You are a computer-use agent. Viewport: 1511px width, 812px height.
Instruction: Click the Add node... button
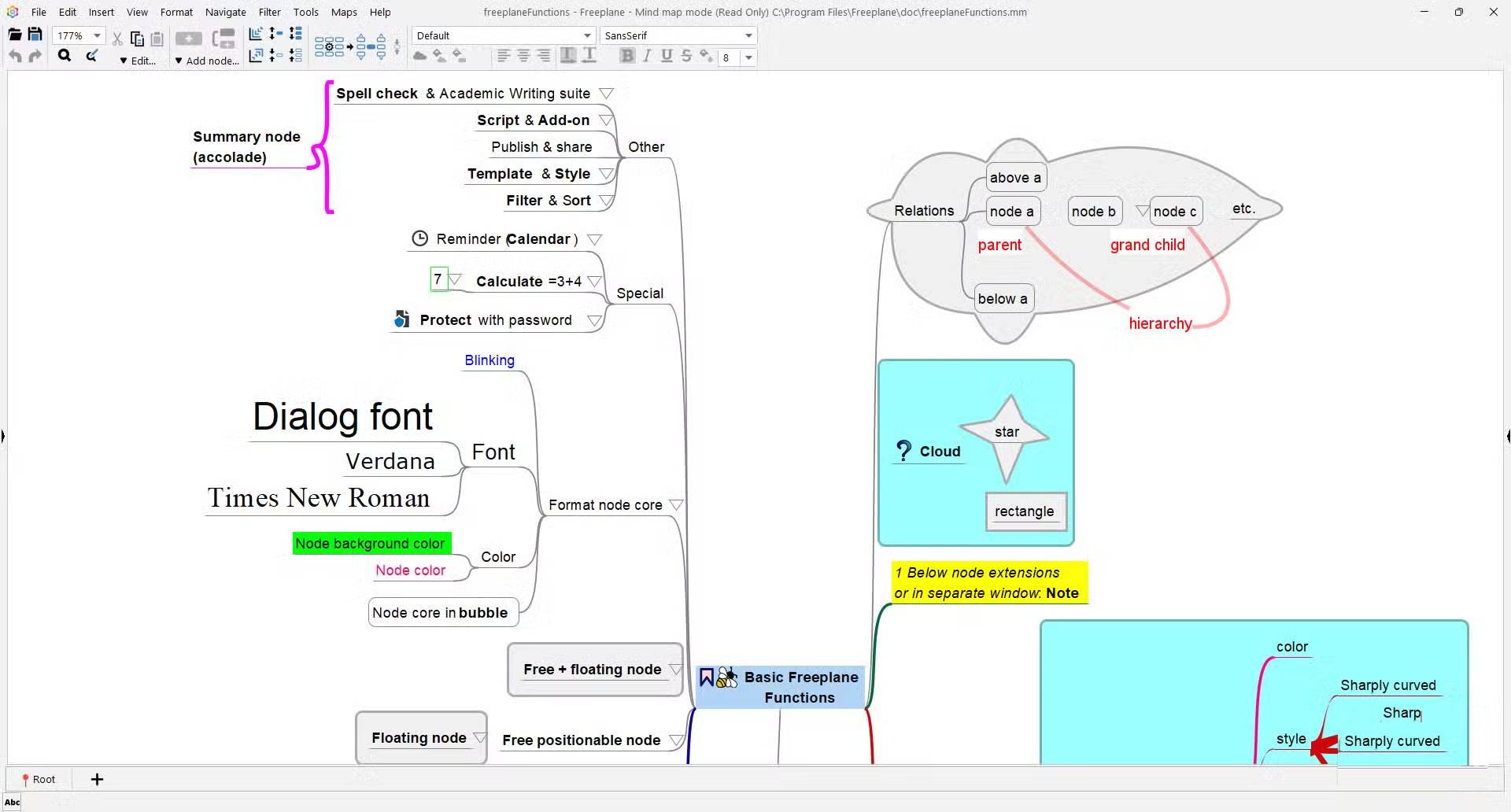(x=207, y=61)
